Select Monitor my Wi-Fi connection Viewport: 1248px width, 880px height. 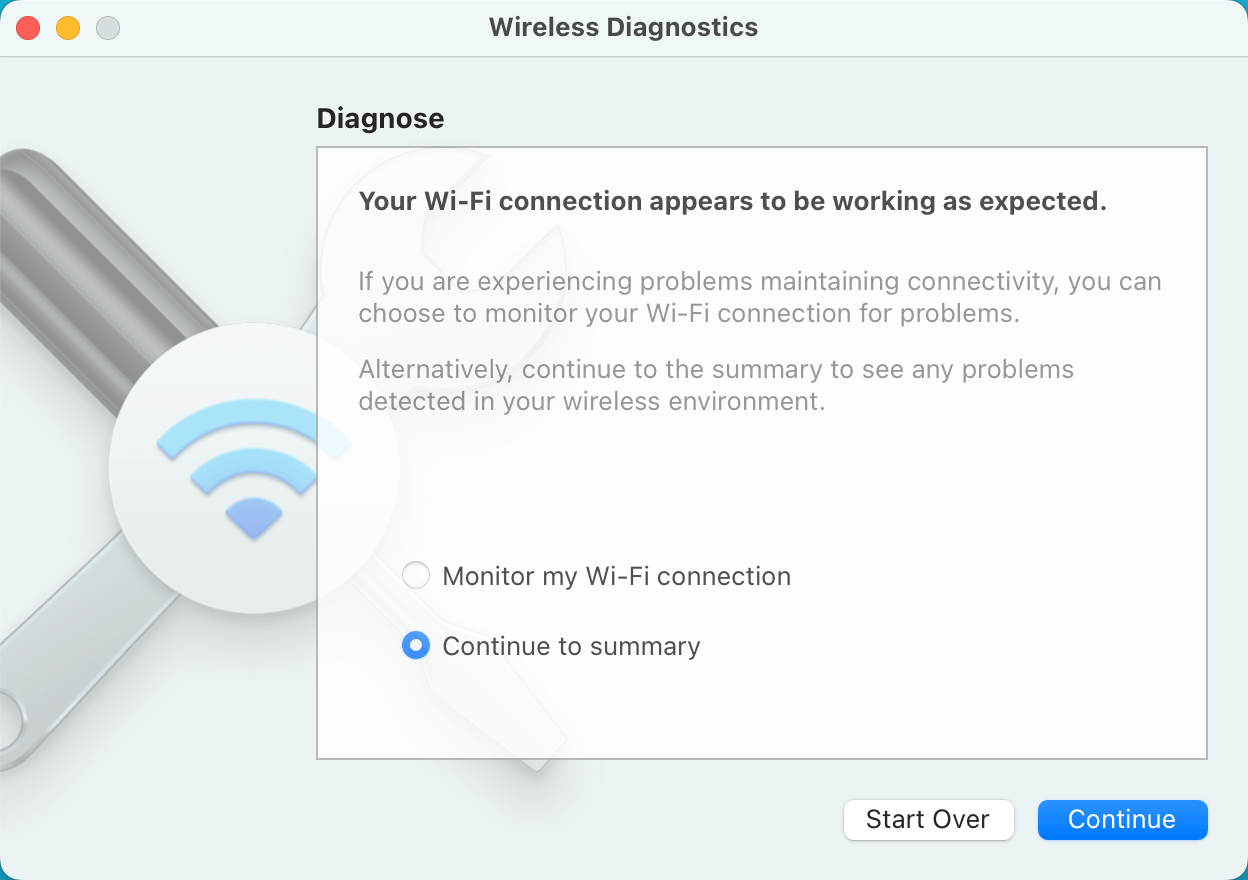pos(415,575)
